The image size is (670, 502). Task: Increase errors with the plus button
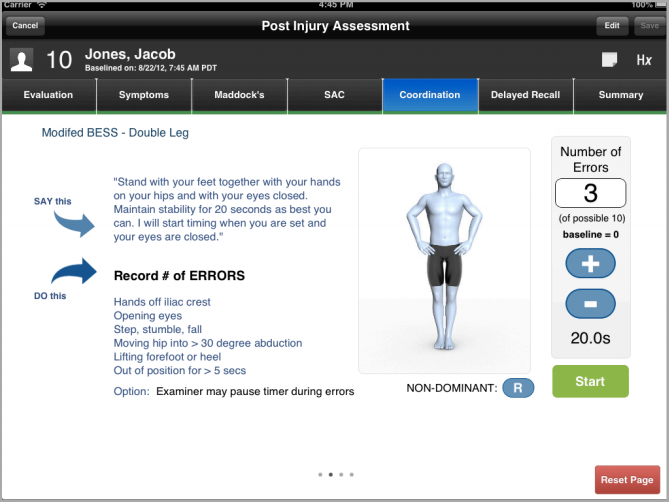click(591, 264)
